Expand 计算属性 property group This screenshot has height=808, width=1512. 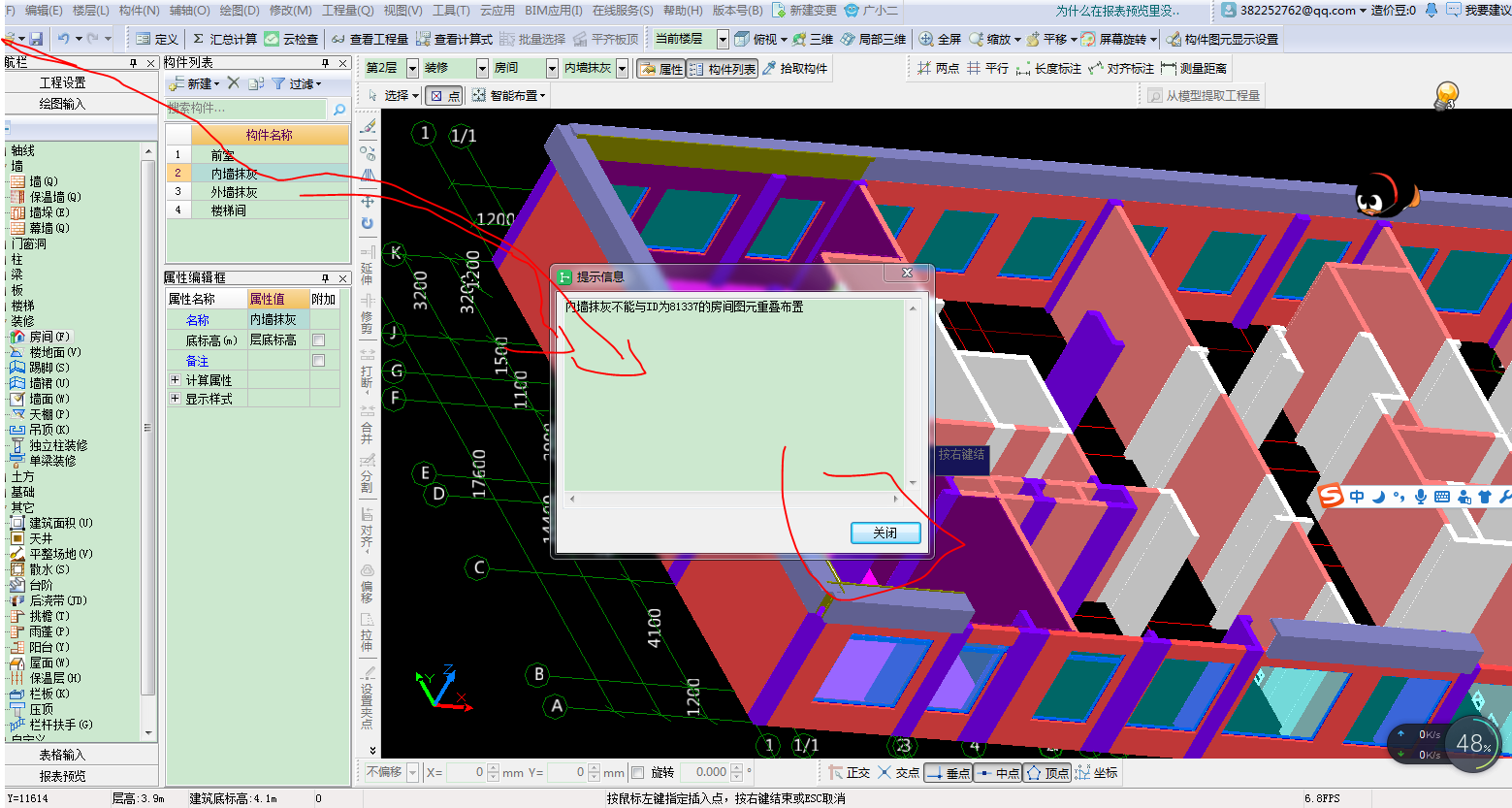tap(175, 380)
